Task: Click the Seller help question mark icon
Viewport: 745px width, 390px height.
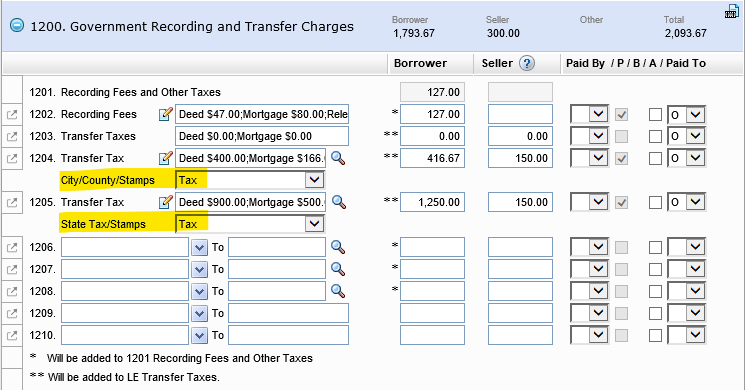Action: [x=526, y=63]
